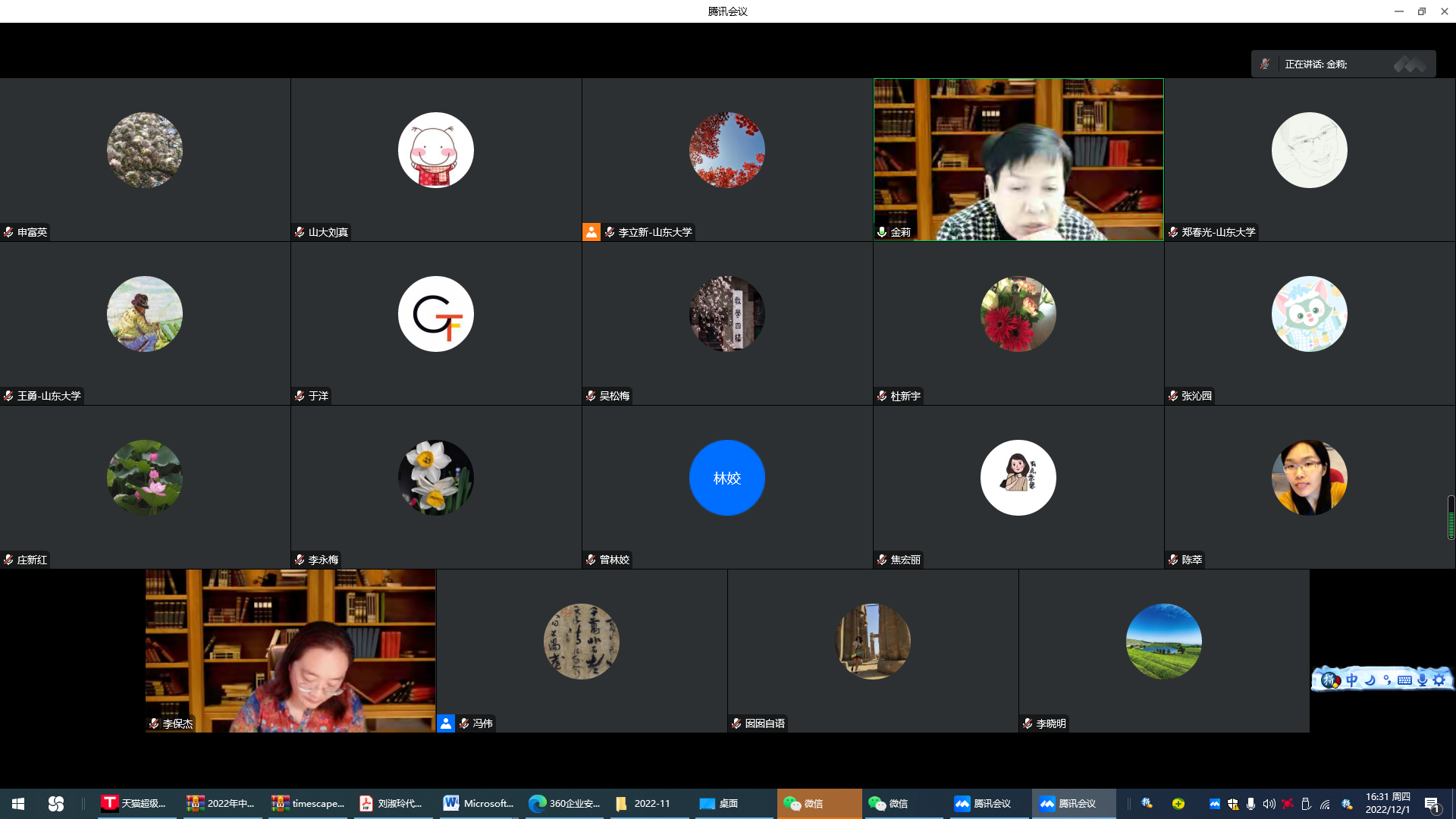This screenshot has width=1456, height=819.
Task: Click the muted mic icon beside 申富英
Action: pyautogui.click(x=8, y=232)
